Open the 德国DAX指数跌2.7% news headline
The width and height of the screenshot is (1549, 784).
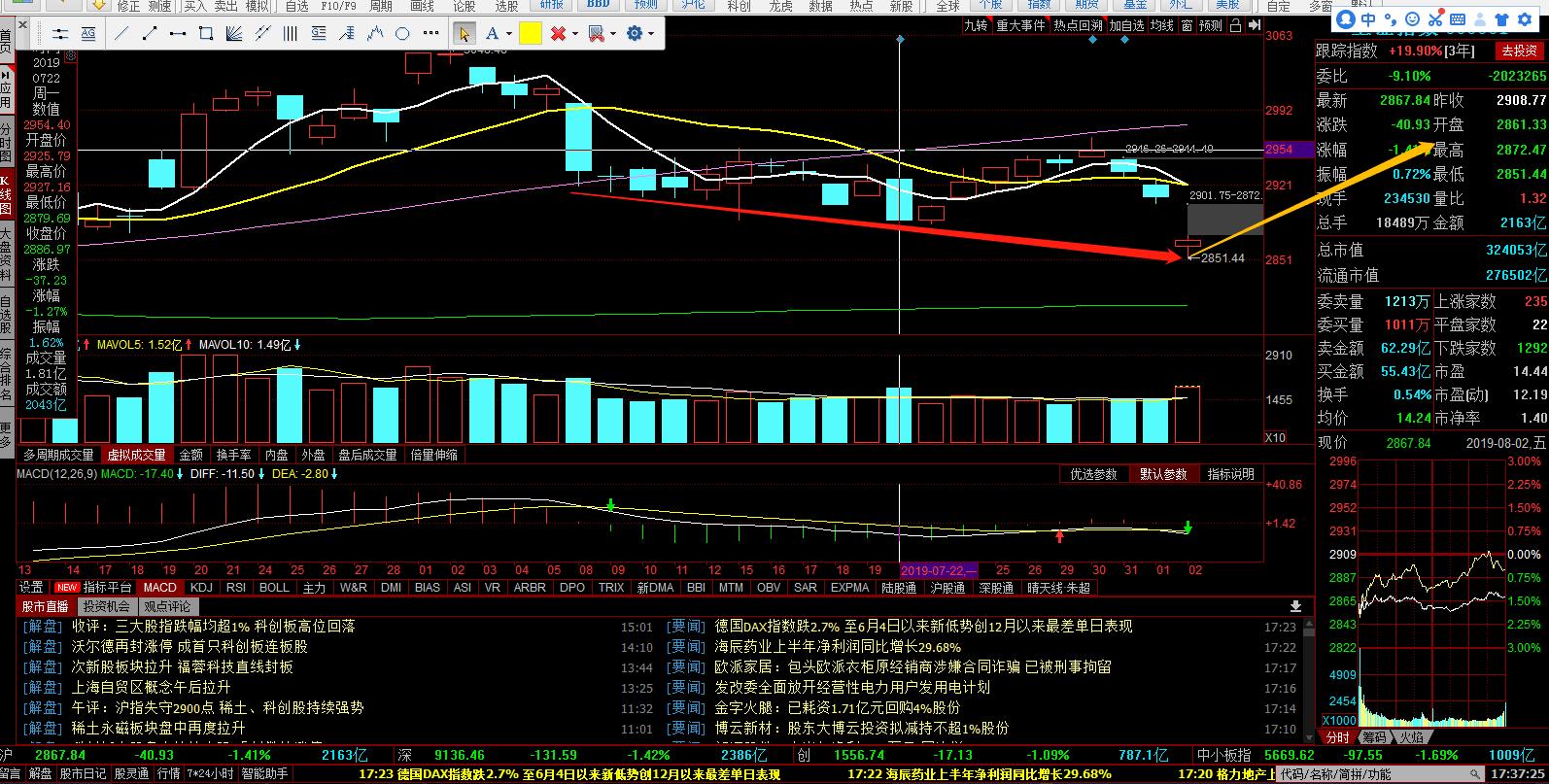point(923,627)
